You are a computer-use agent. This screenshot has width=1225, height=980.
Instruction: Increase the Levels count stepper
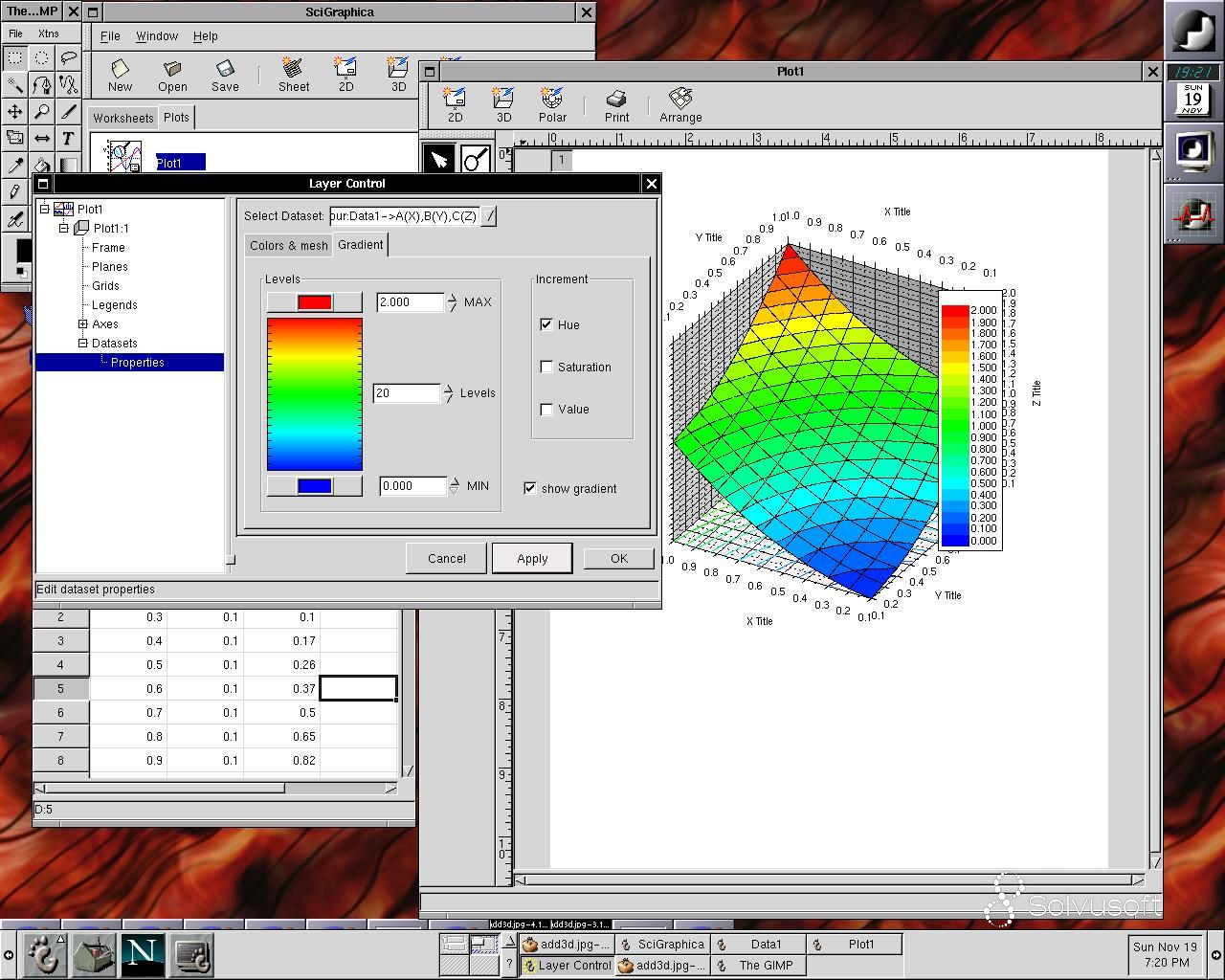click(448, 389)
